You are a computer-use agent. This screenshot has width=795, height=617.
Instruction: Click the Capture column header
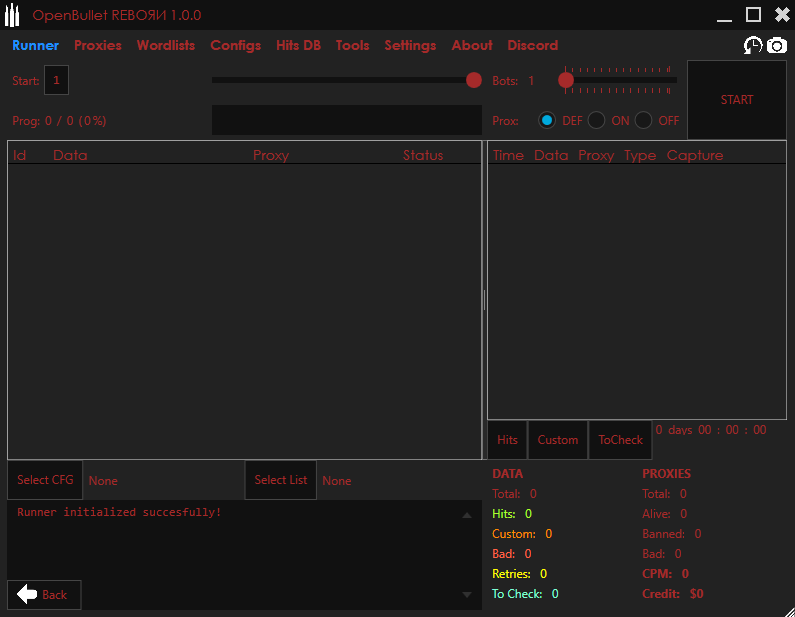tap(695, 156)
